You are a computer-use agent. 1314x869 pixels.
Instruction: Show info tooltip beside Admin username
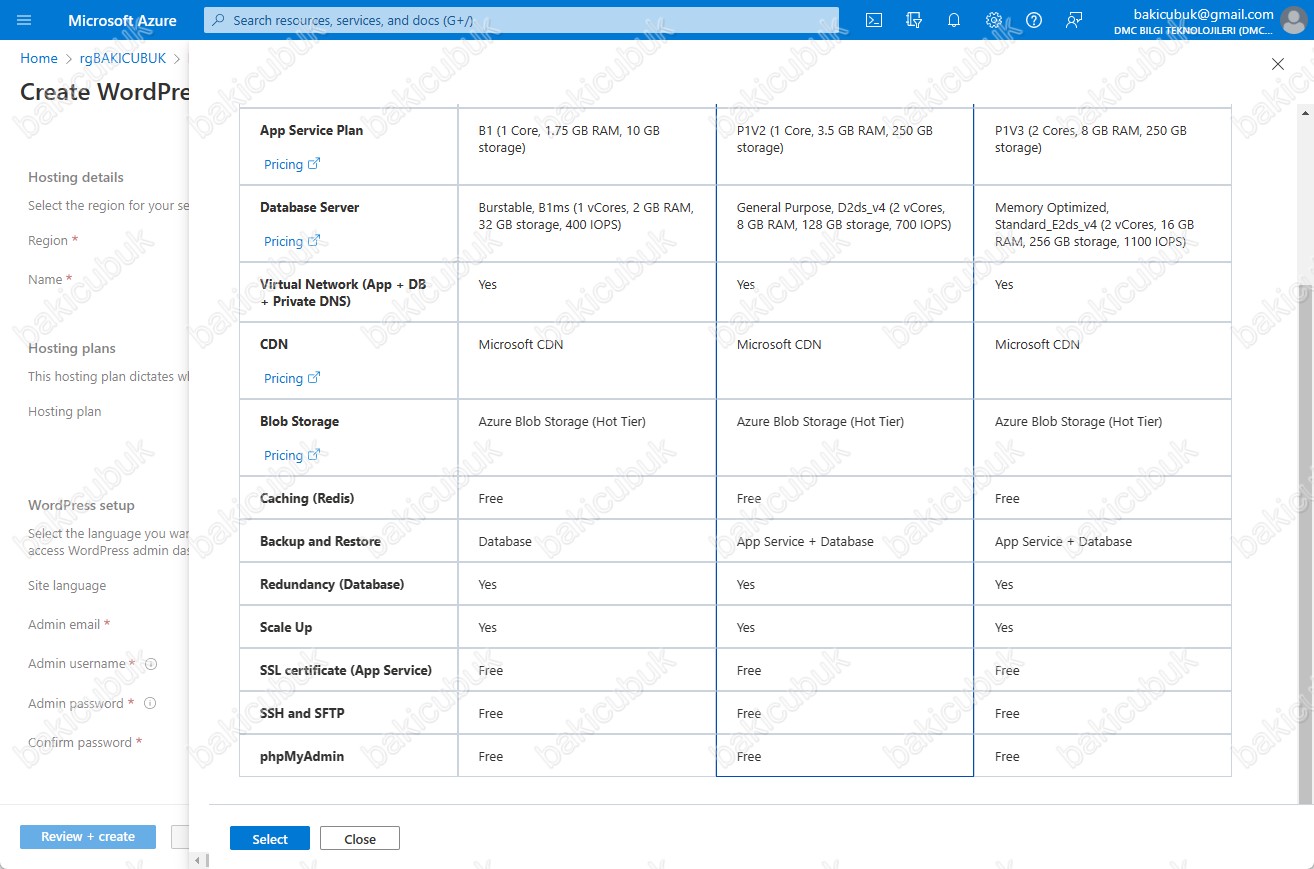pos(151,664)
